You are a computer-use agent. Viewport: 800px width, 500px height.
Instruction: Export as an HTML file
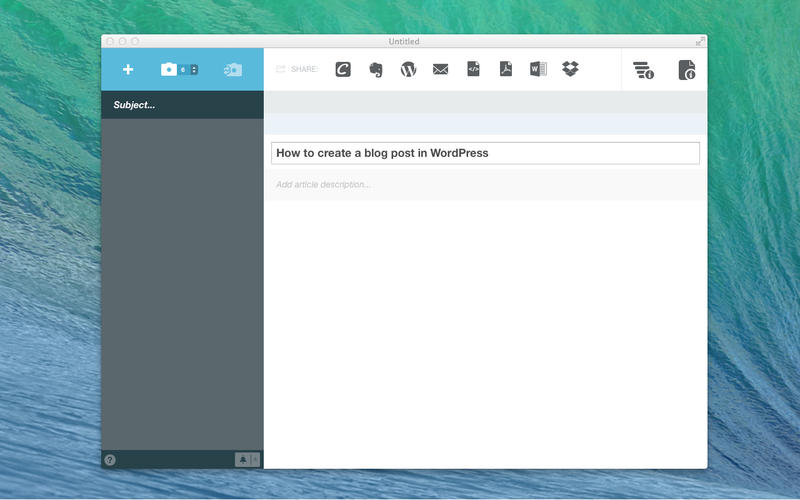tap(473, 68)
